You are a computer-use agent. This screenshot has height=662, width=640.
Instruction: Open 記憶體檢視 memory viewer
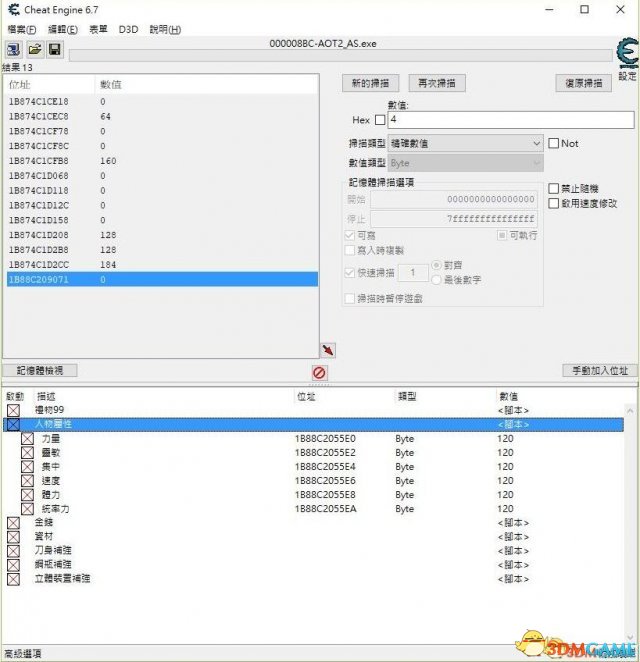click(x=40, y=370)
